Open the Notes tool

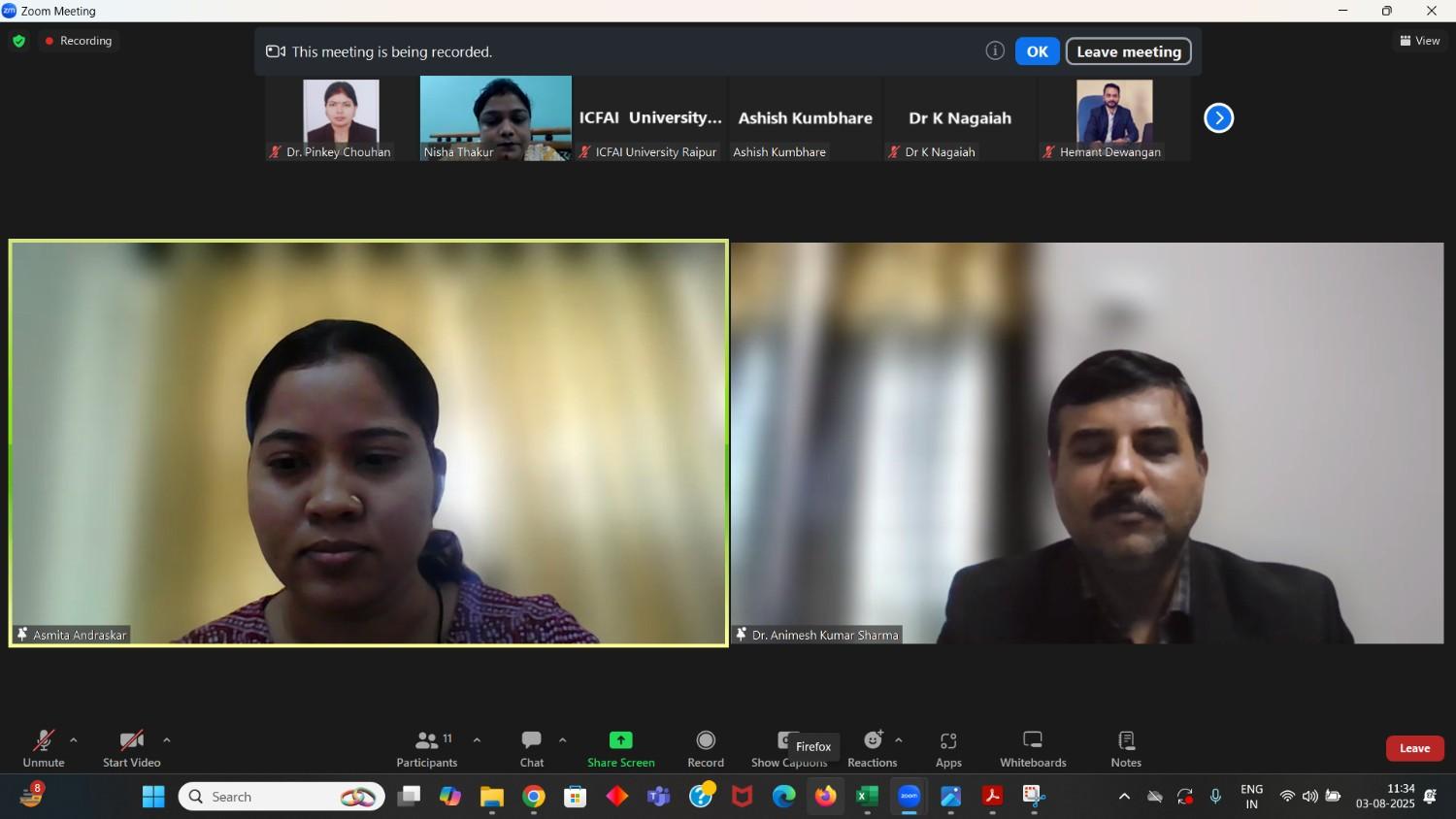point(1126,748)
